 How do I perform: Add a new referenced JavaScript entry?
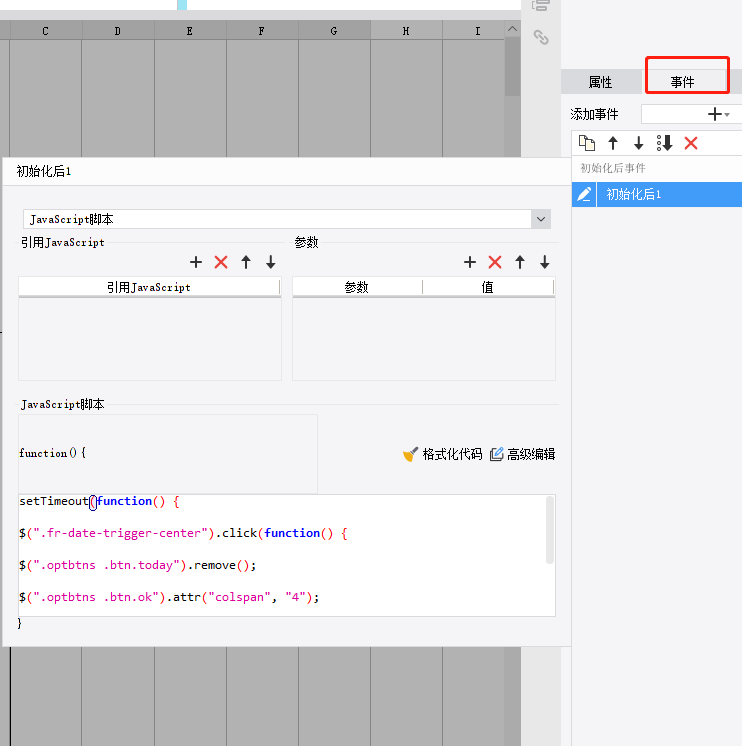(x=196, y=262)
